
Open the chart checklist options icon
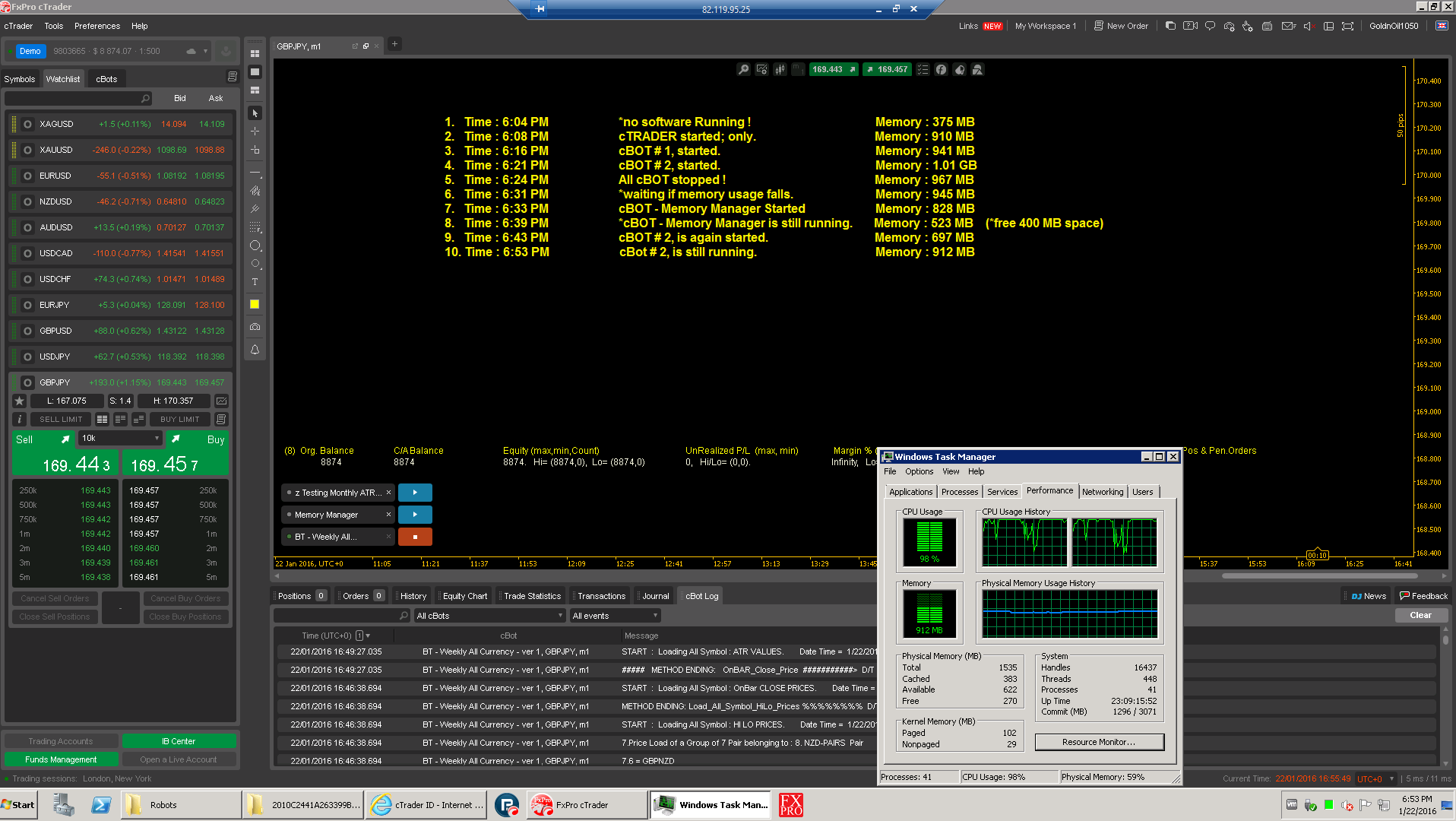coord(923,69)
